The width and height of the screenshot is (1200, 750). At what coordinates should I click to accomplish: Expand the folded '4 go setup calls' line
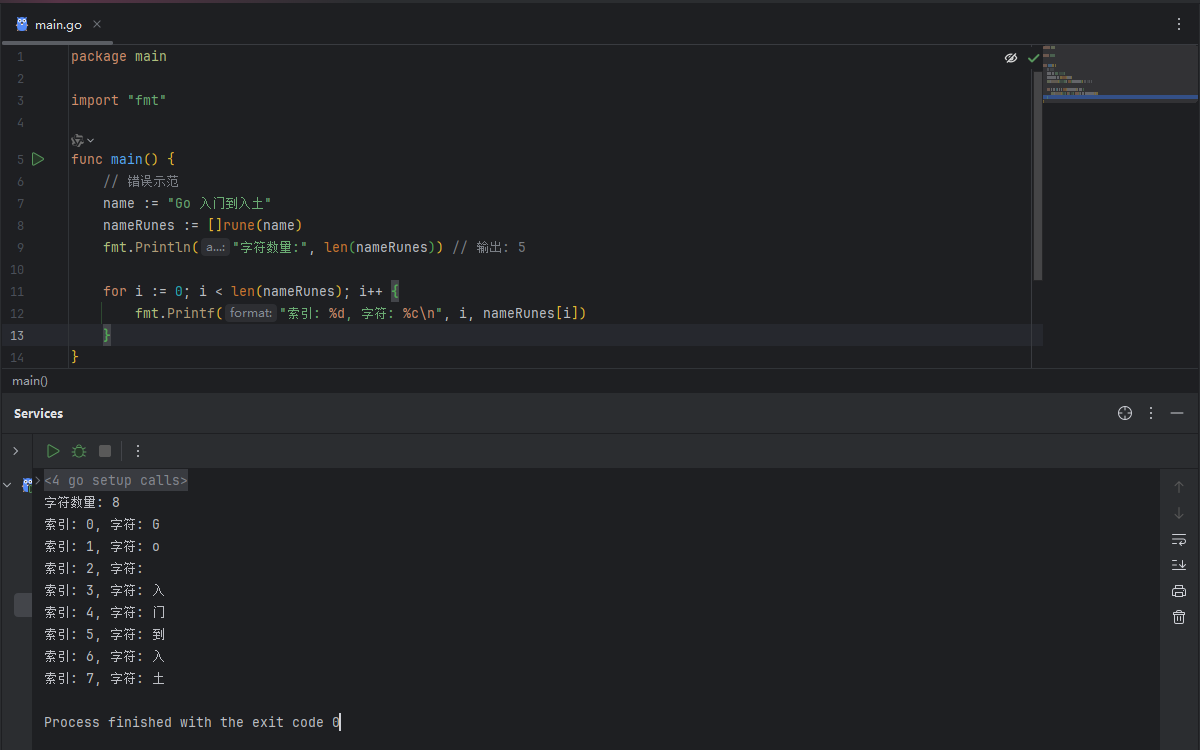[38, 480]
